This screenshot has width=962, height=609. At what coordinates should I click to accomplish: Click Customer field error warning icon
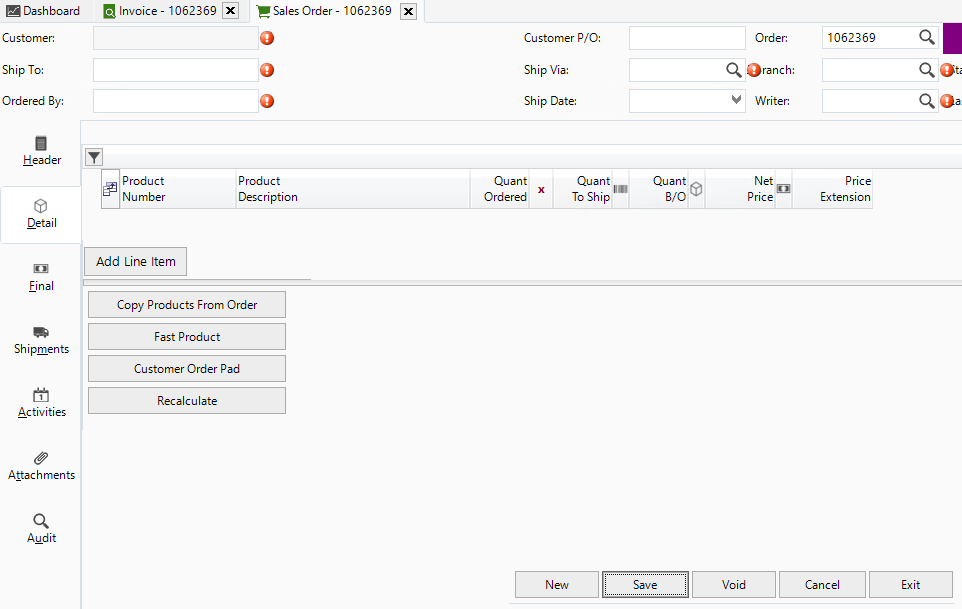pyautogui.click(x=267, y=39)
